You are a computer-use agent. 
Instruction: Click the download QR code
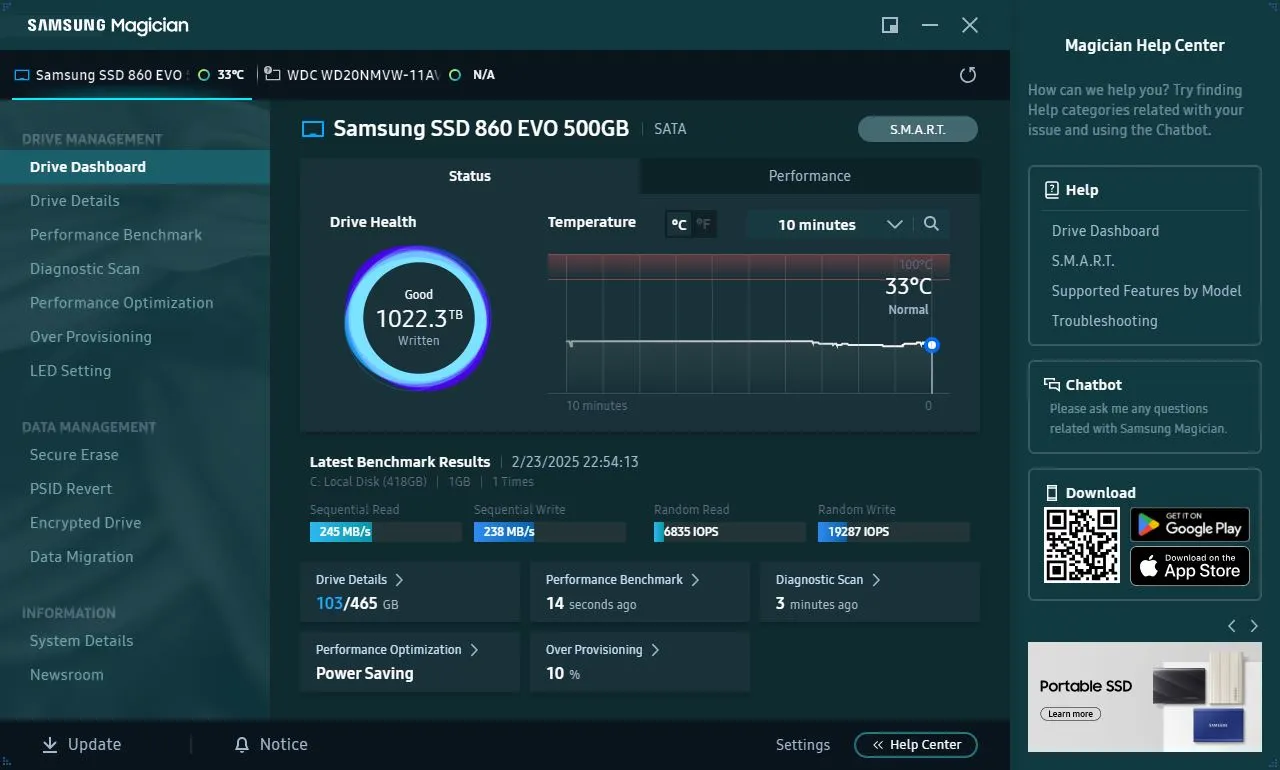(1082, 545)
